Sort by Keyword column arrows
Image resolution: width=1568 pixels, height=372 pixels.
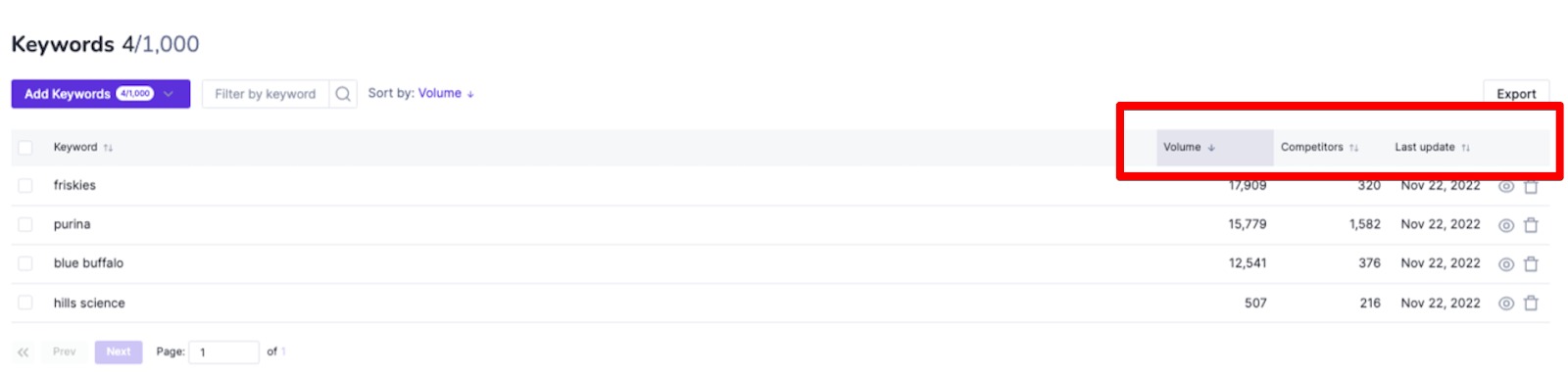[x=108, y=148]
